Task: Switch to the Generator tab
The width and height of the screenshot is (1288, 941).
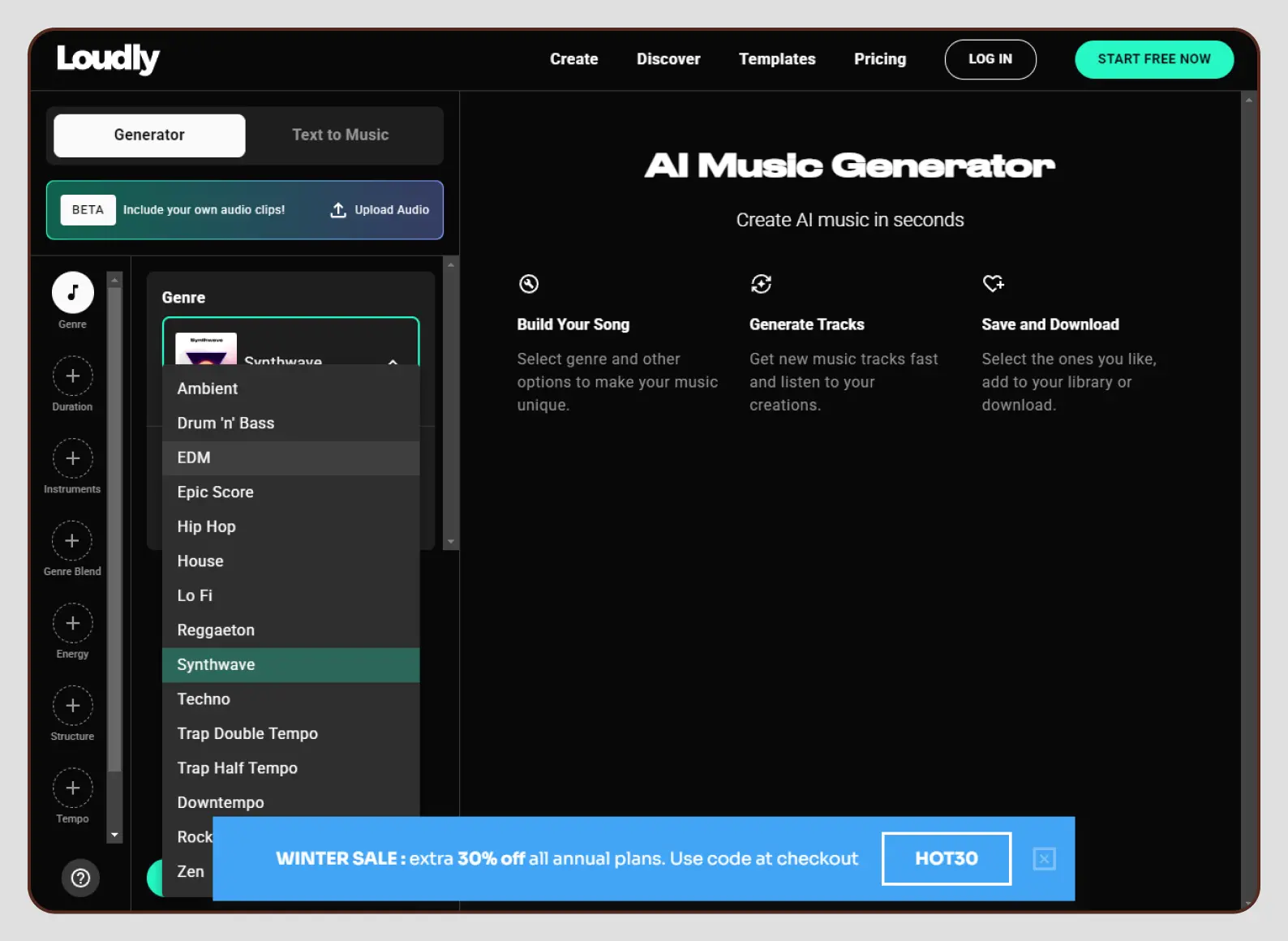Action: pyautogui.click(x=149, y=135)
